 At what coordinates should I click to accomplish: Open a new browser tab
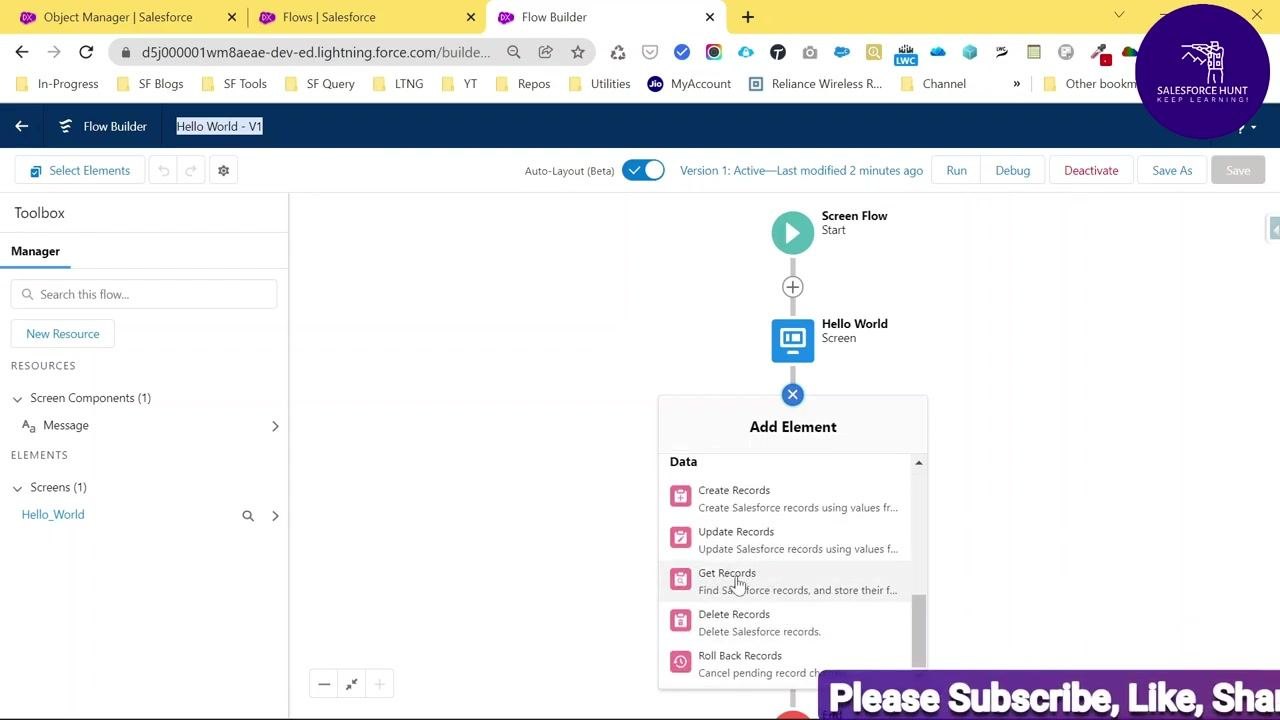click(747, 17)
